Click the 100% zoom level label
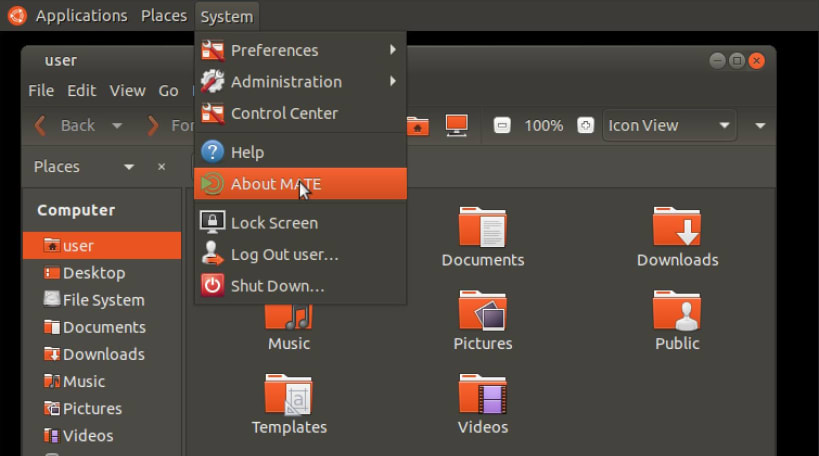The image size is (819, 456). pos(544,125)
